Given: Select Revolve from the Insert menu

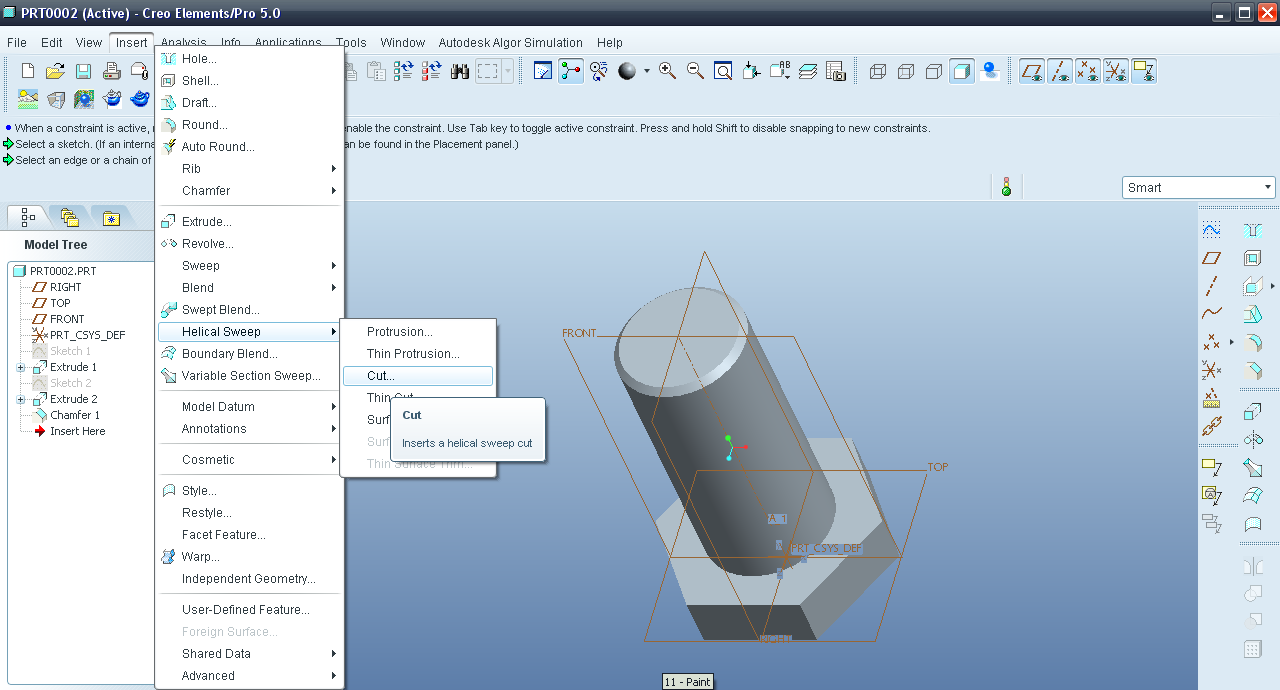Looking at the screenshot, I should [250, 244].
